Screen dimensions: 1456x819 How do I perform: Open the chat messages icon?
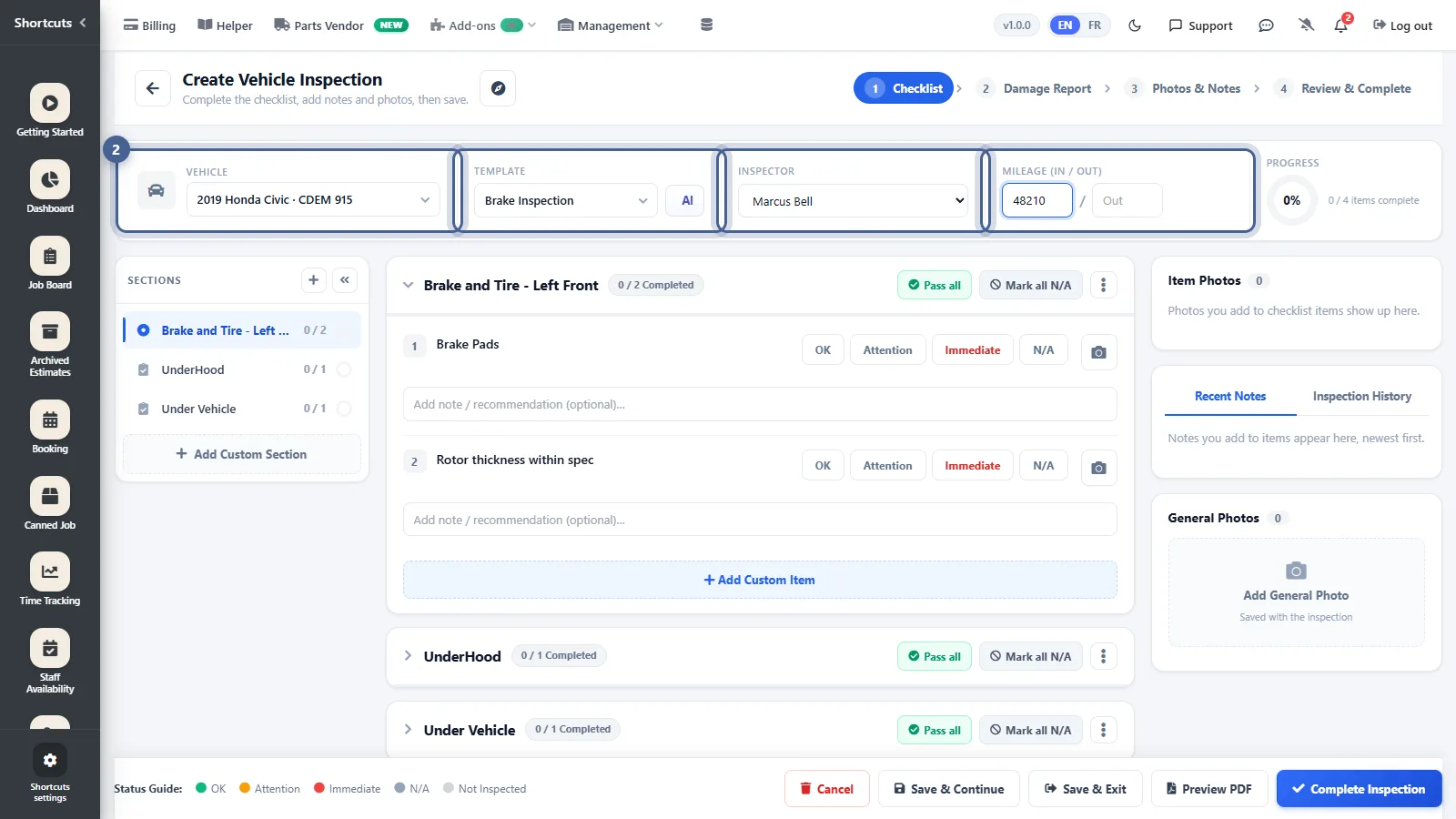[x=1266, y=25]
